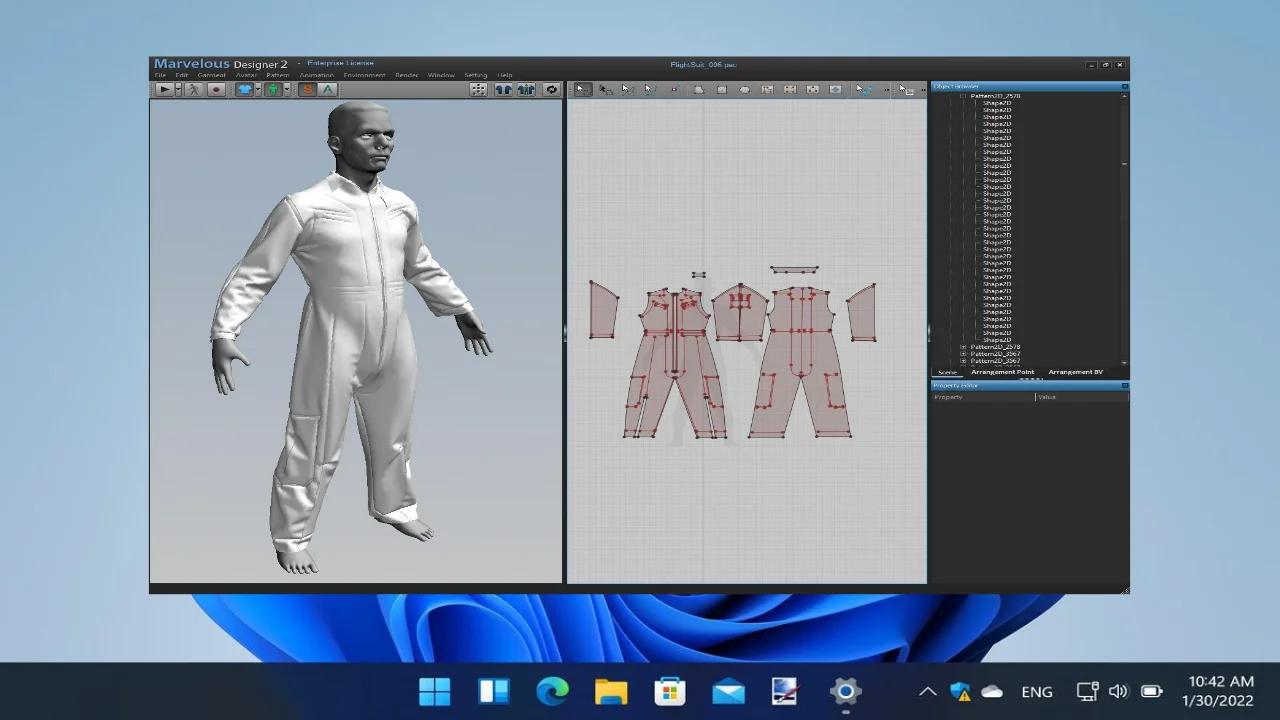Click the blue shirt garment display icon

(x=244, y=89)
